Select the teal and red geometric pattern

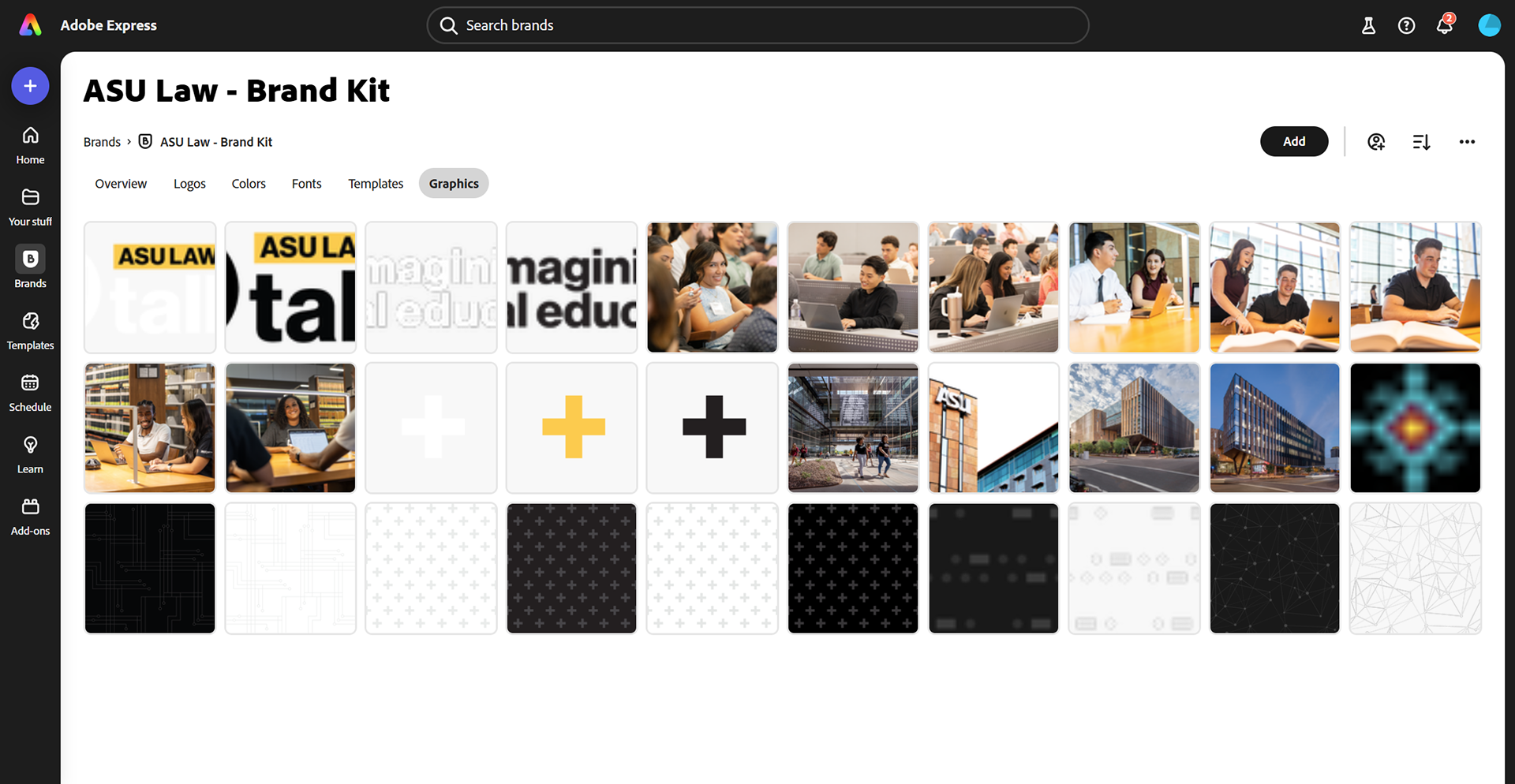tap(1416, 427)
